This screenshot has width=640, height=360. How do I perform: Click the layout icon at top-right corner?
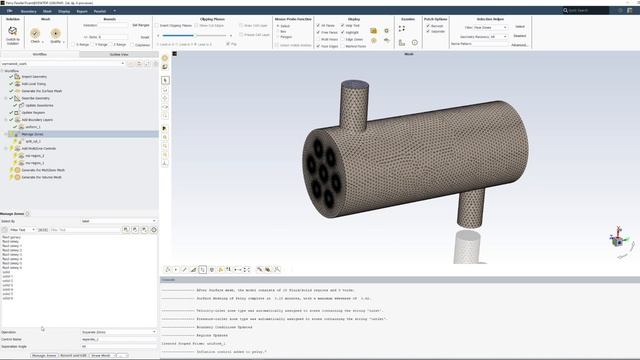pos(630,10)
